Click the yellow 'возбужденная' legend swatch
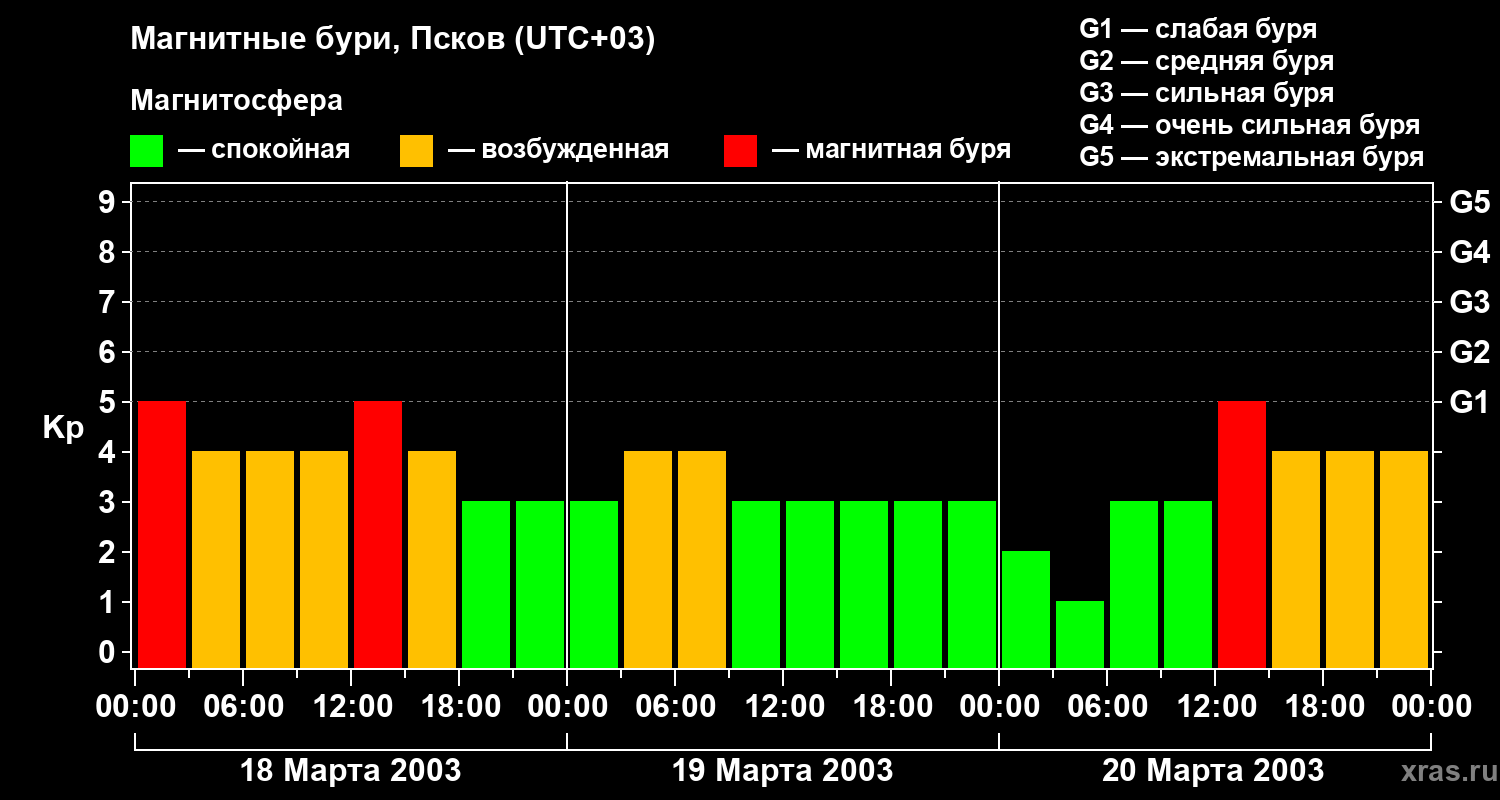Image resolution: width=1500 pixels, height=800 pixels. [x=416, y=151]
